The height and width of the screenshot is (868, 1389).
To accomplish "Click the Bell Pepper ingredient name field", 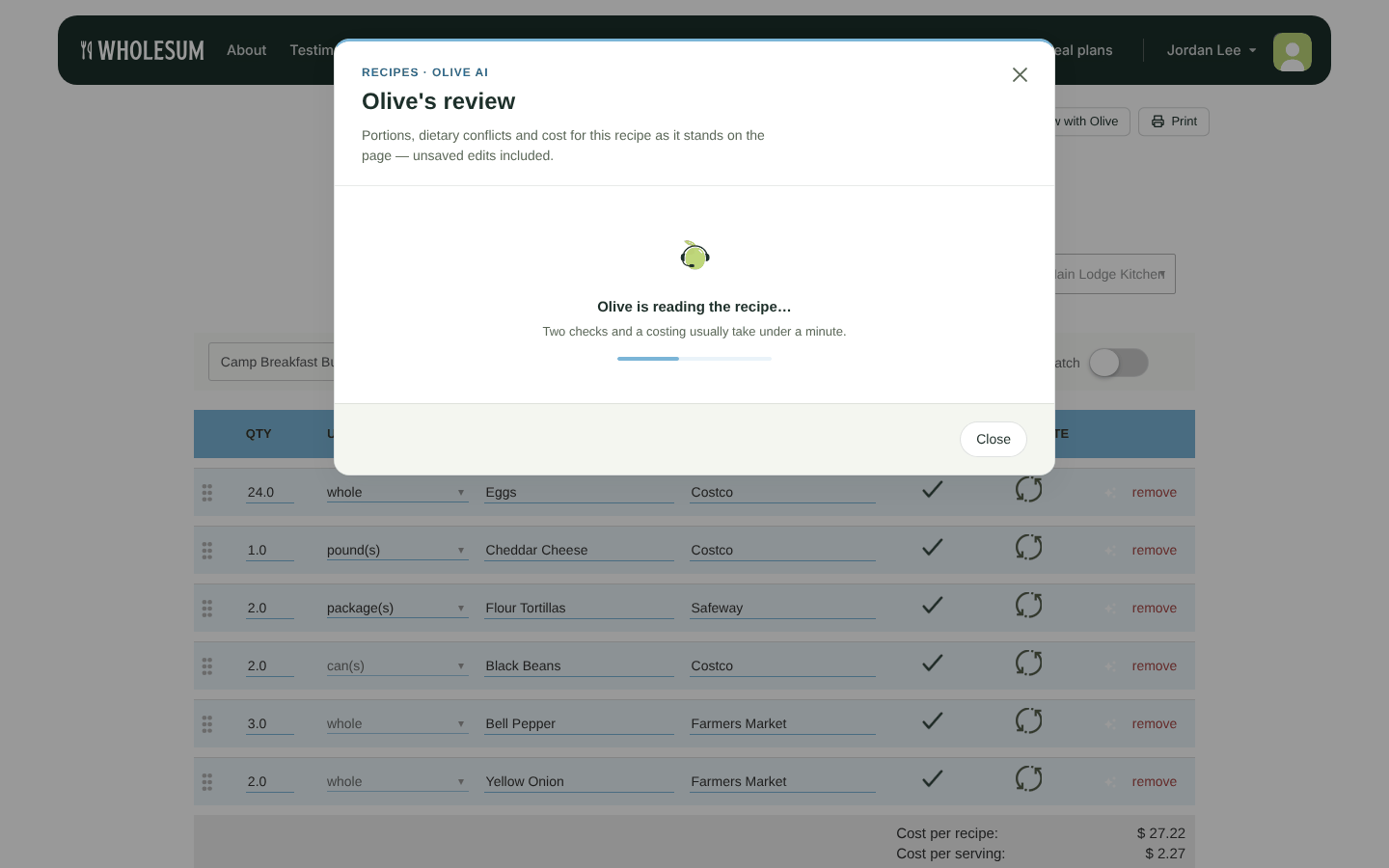I will click(x=579, y=724).
